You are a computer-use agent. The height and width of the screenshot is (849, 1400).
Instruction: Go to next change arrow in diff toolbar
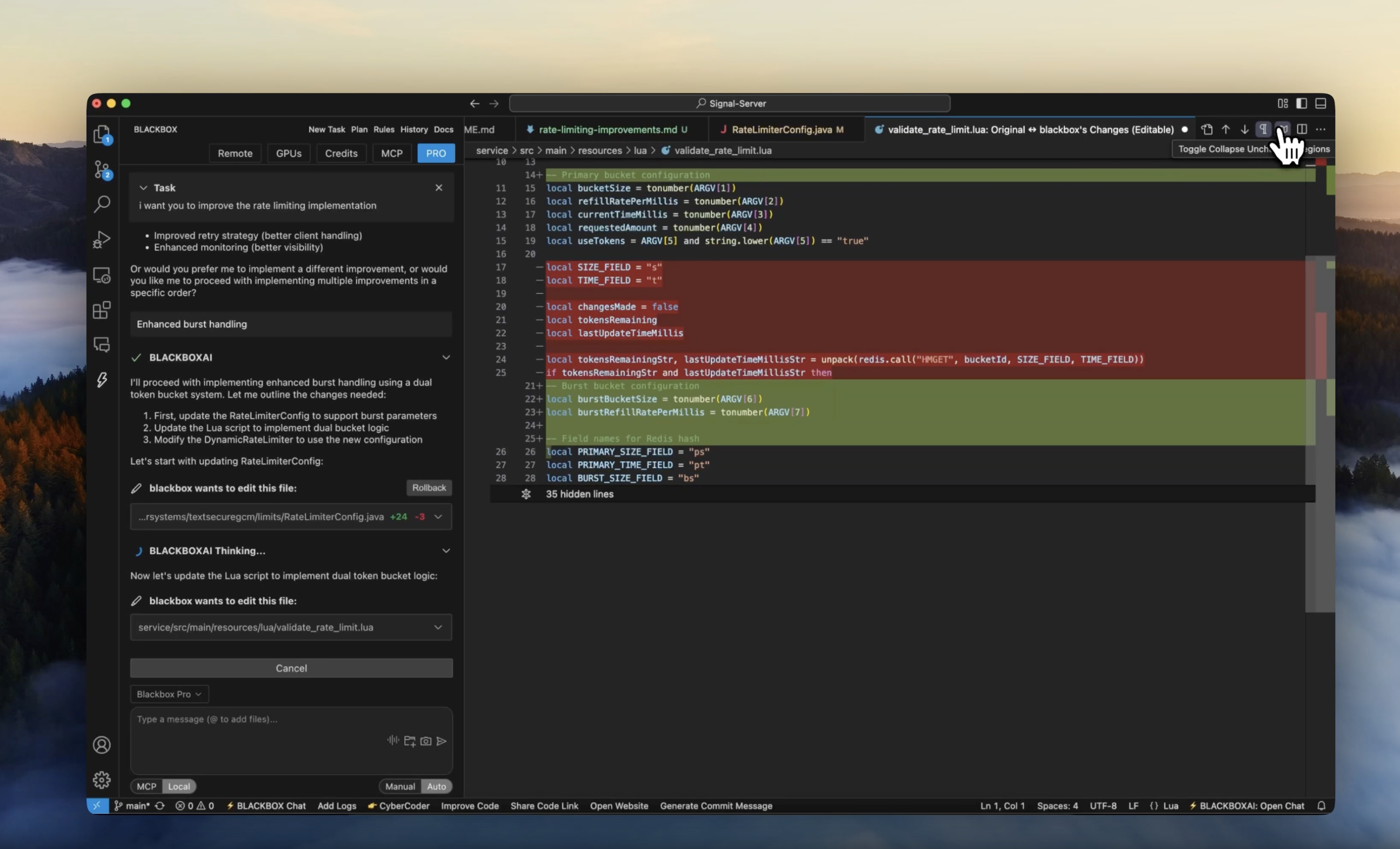point(1245,130)
